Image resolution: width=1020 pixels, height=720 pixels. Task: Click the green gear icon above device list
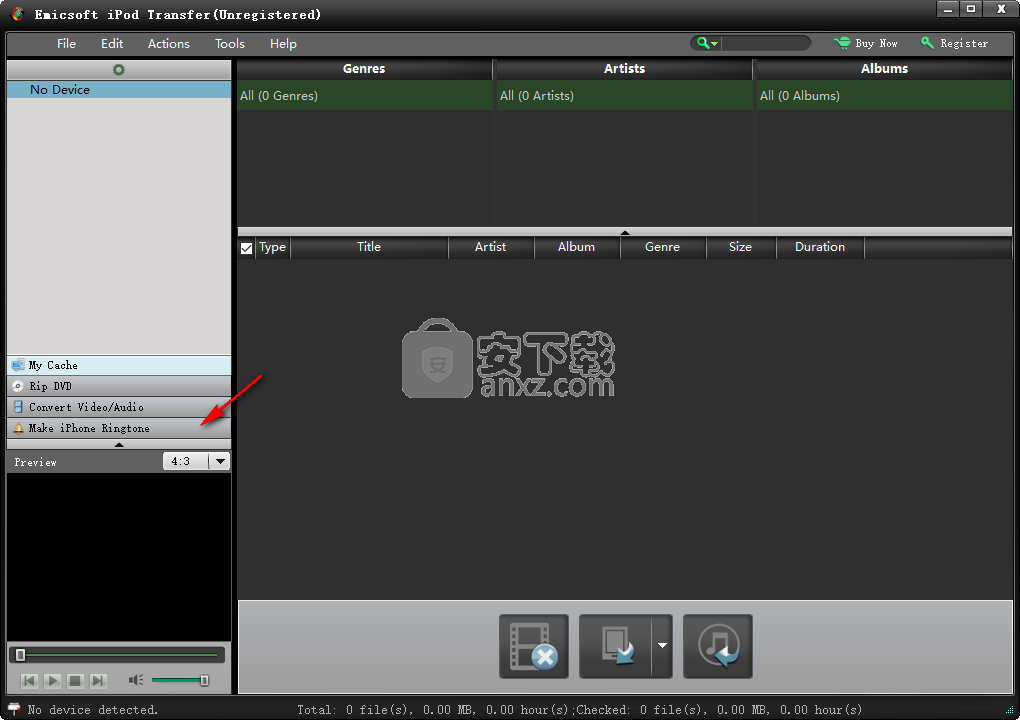[x=118, y=70]
